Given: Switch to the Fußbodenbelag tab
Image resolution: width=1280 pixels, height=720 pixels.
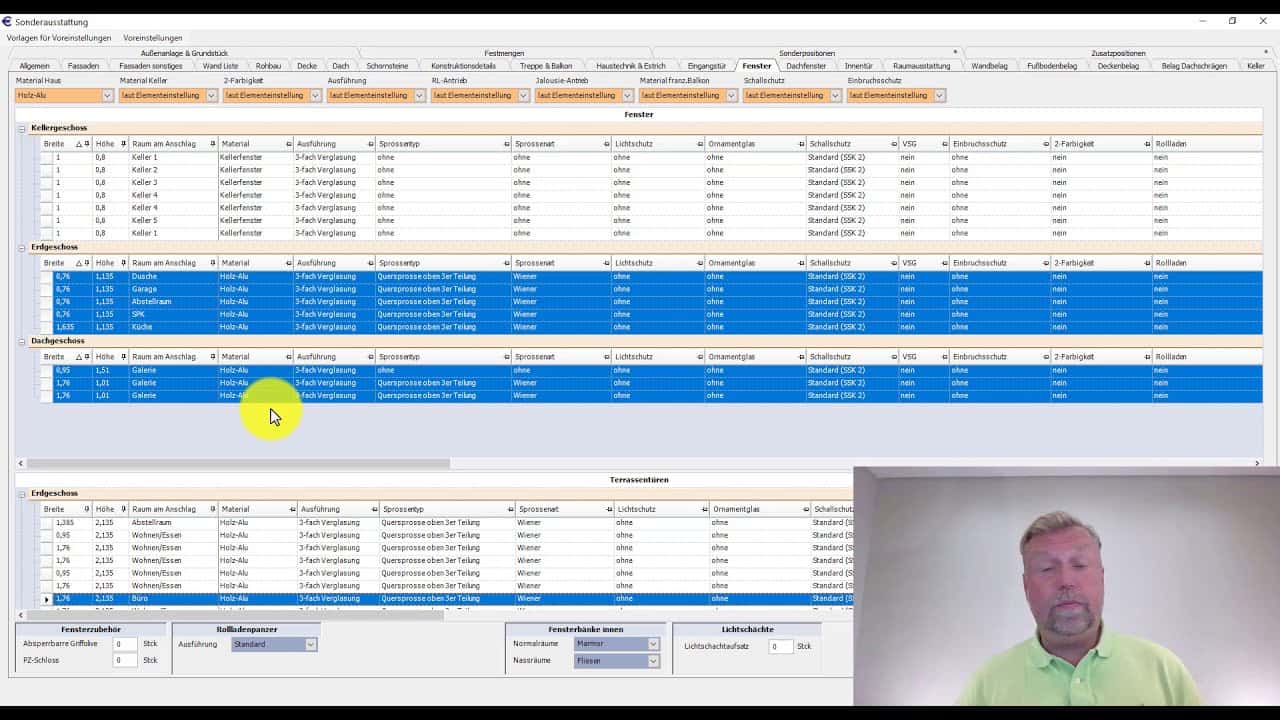Looking at the screenshot, I should pos(1054,66).
